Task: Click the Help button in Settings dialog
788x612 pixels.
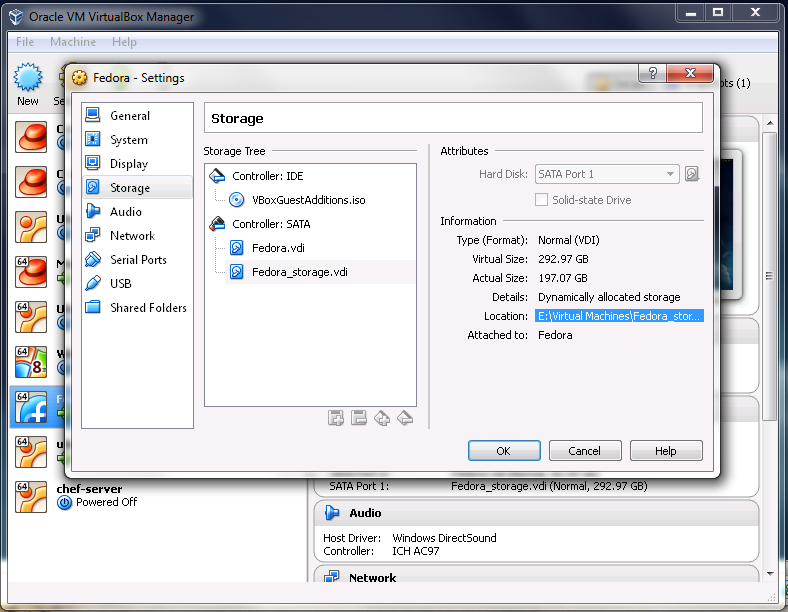Action: (x=666, y=451)
